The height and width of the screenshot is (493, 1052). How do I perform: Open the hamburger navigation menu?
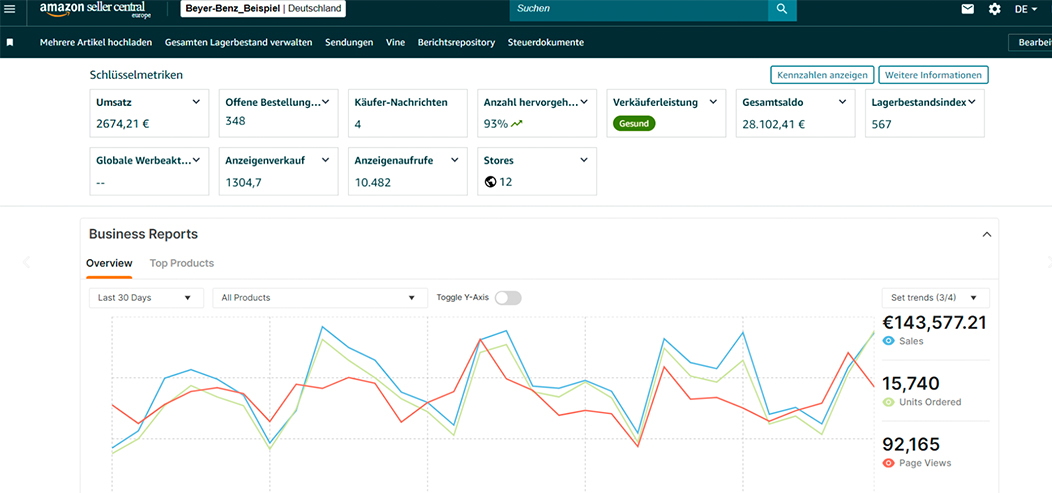click(x=10, y=9)
